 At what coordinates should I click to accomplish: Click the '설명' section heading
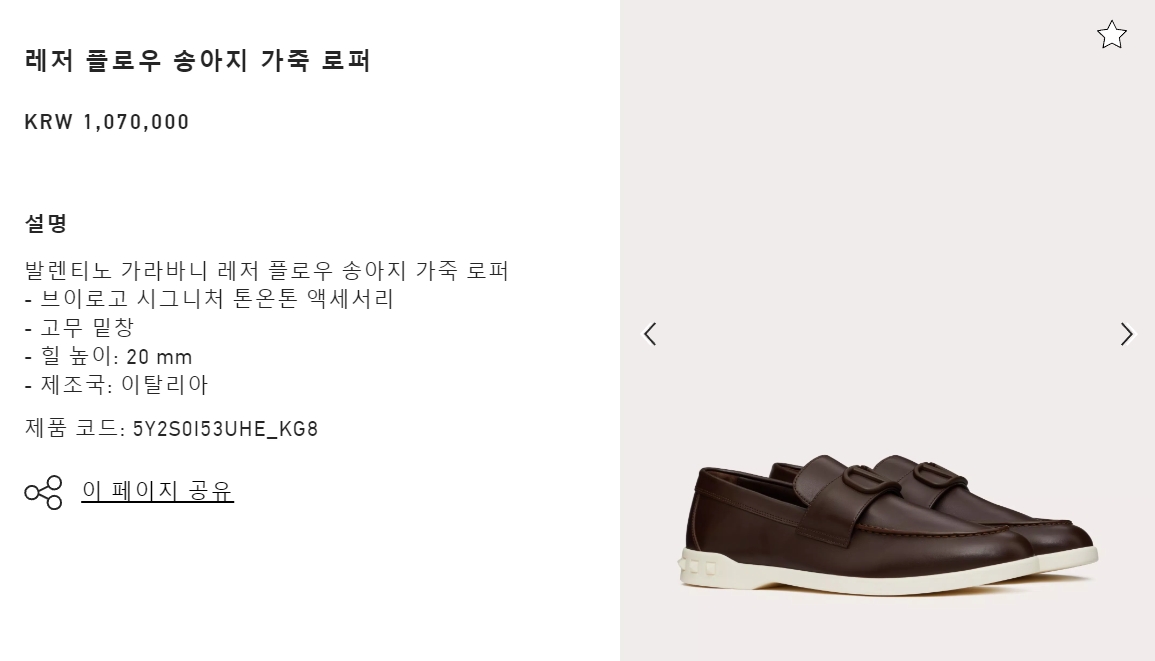pyautogui.click(x=46, y=223)
